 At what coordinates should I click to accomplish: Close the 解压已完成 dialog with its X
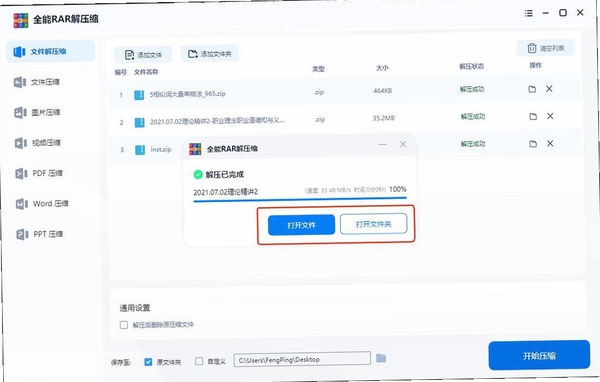click(403, 144)
